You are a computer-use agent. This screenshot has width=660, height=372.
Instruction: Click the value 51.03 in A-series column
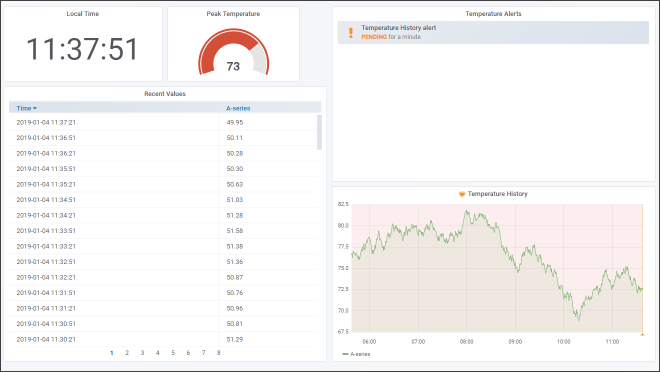tap(235, 200)
